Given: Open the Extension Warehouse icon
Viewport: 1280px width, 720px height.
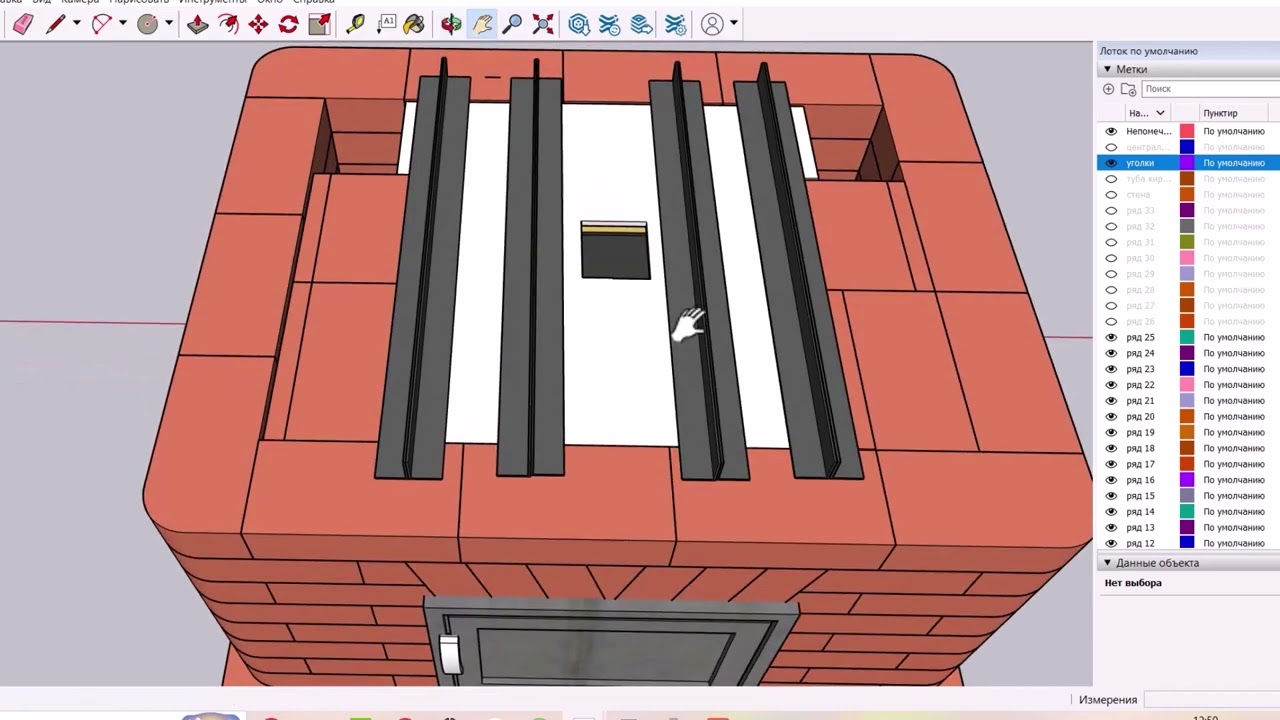Looking at the screenshot, I should coord(610,24).
